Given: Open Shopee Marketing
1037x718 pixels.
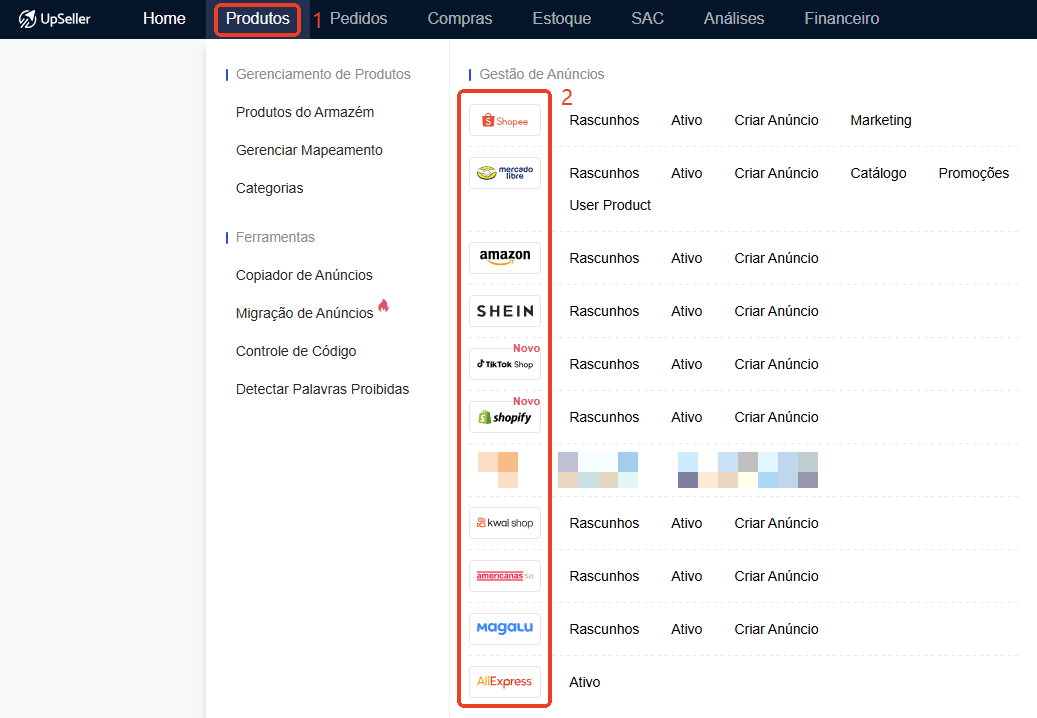Looking at the screenshot, I should [x=881, y=120].
